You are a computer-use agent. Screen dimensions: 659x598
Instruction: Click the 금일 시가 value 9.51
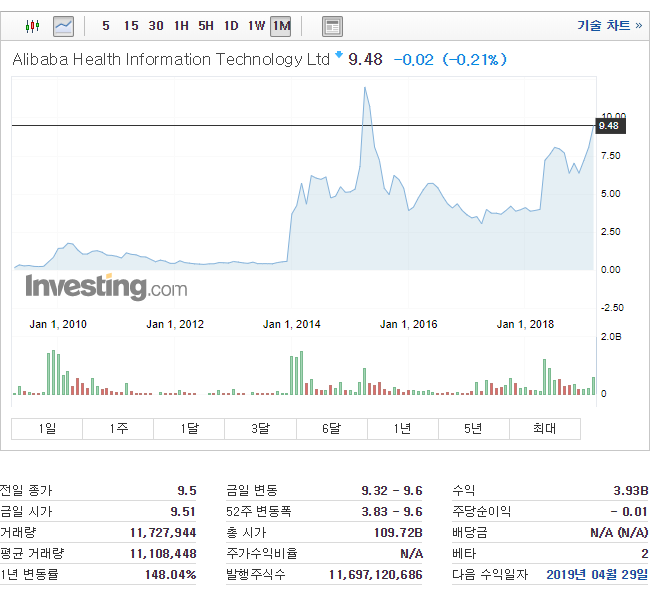click(x=183, y=511)
